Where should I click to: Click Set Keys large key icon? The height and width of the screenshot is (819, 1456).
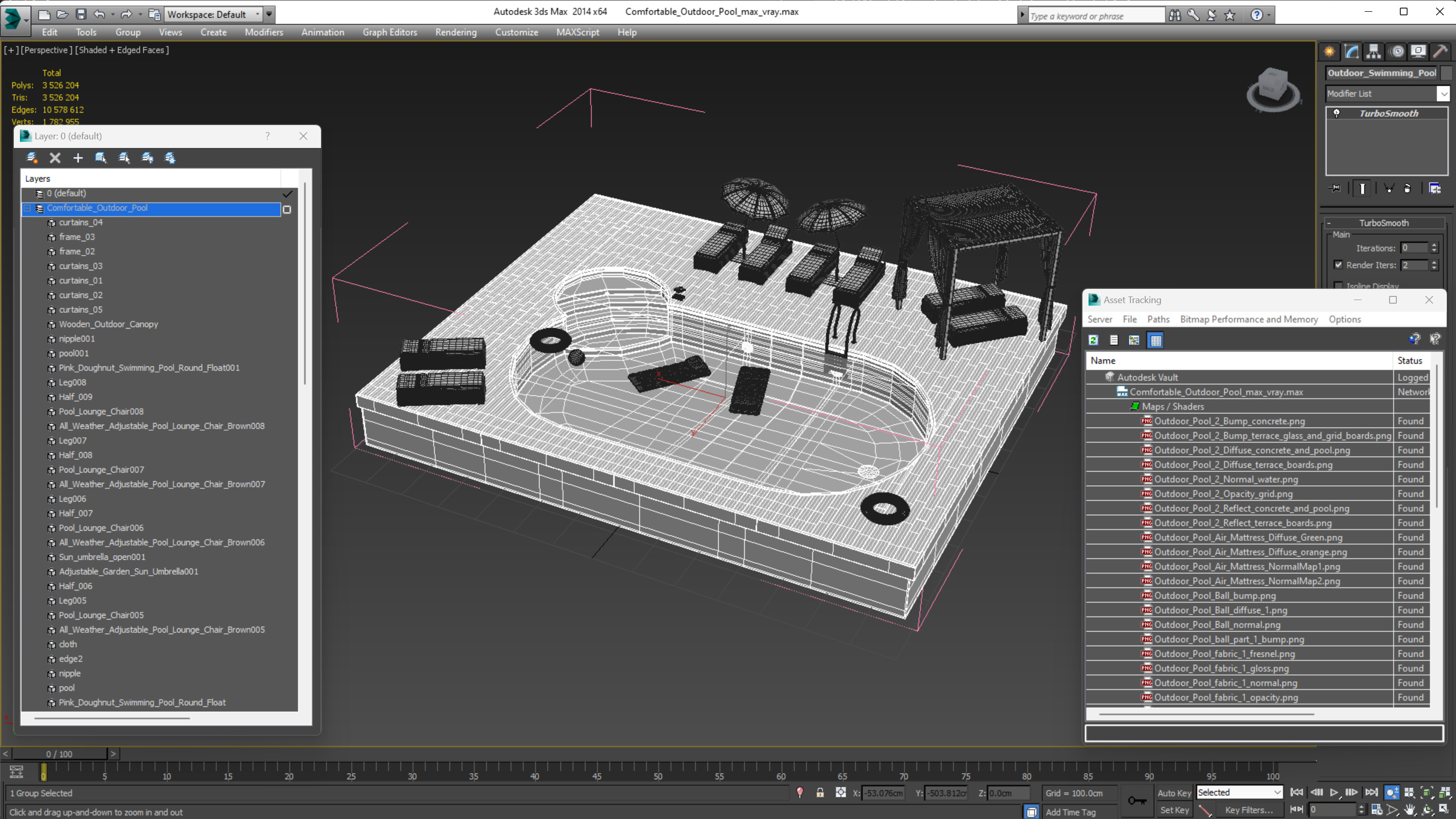point(1137,800)
